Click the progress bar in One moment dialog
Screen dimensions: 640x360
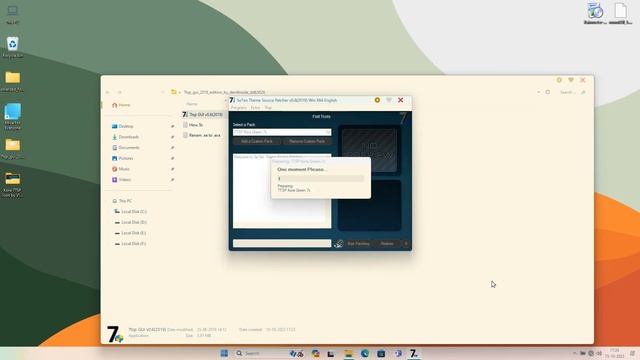(x=320, y=179)
